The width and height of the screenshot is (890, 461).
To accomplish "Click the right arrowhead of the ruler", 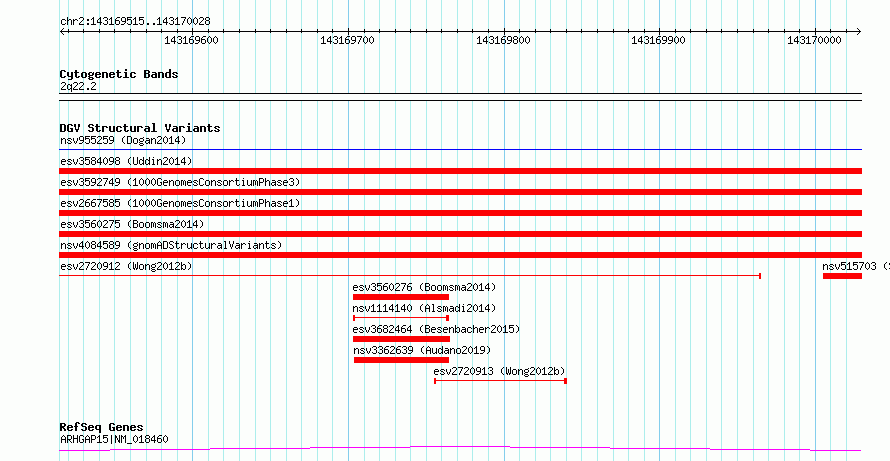I will (858, 32).
